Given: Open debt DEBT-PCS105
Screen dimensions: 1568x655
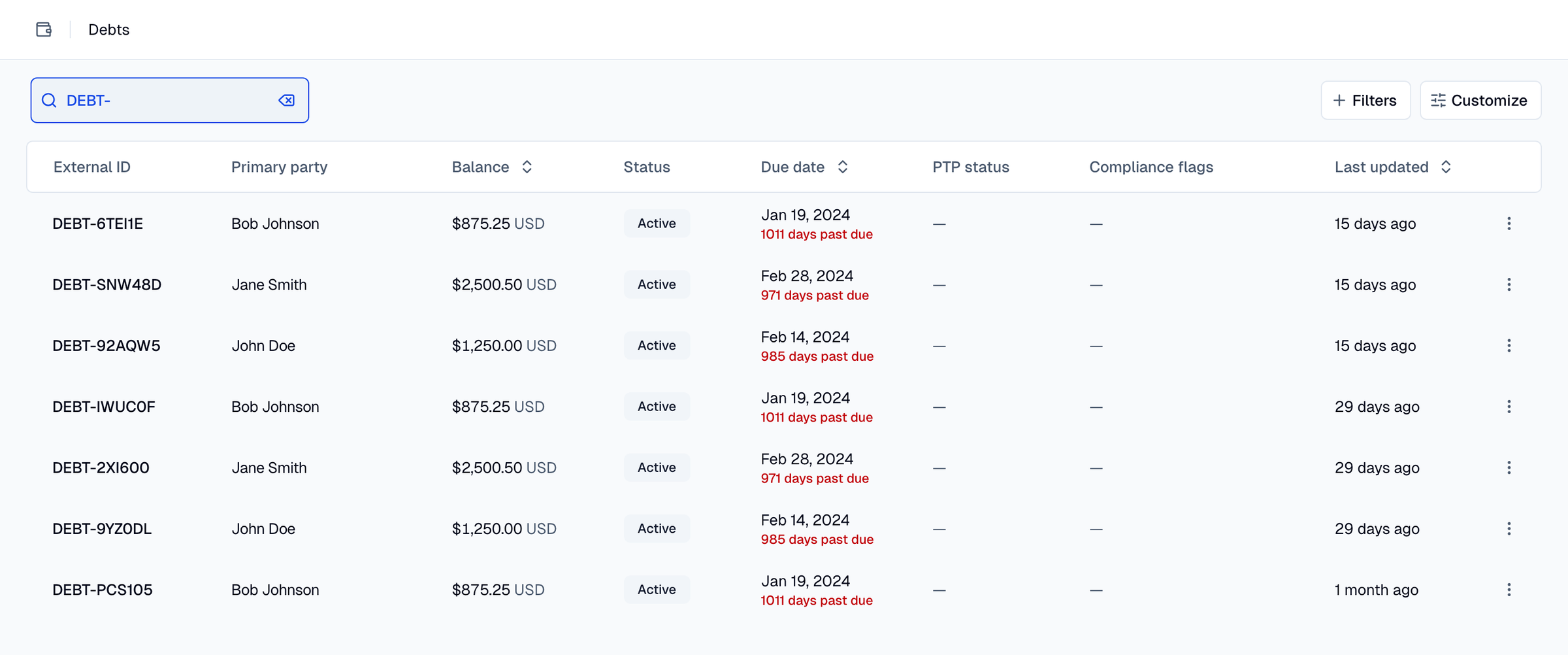Looking at the screenshot, I should (102, 590).
